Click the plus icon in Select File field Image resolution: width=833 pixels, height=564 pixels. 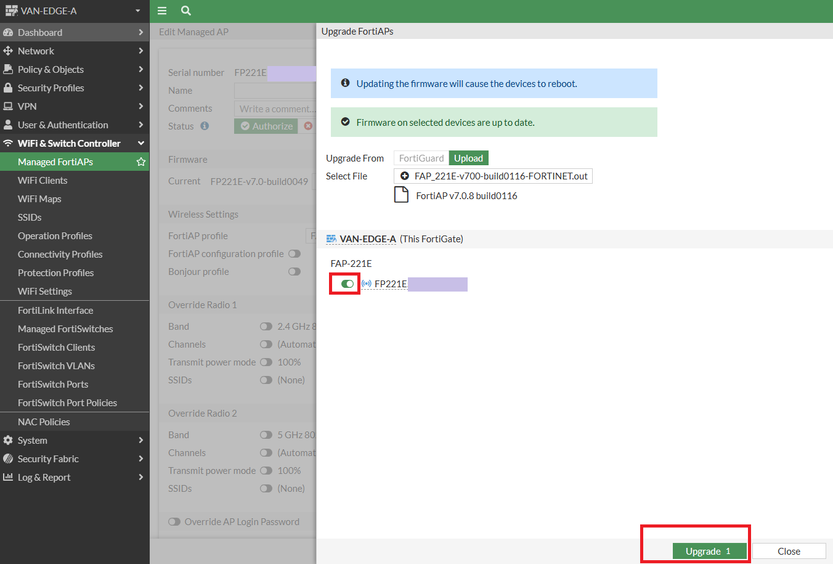(404, 176)
